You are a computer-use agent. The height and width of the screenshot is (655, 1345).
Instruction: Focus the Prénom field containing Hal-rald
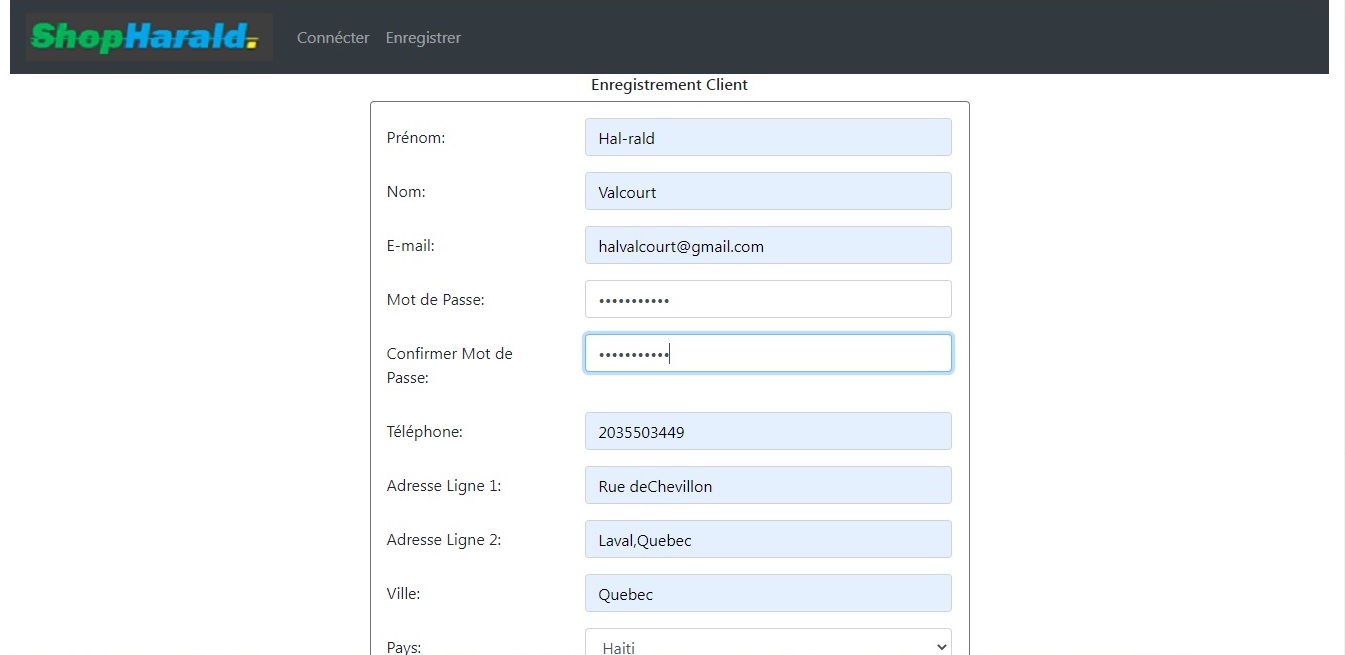click(767, 138)
